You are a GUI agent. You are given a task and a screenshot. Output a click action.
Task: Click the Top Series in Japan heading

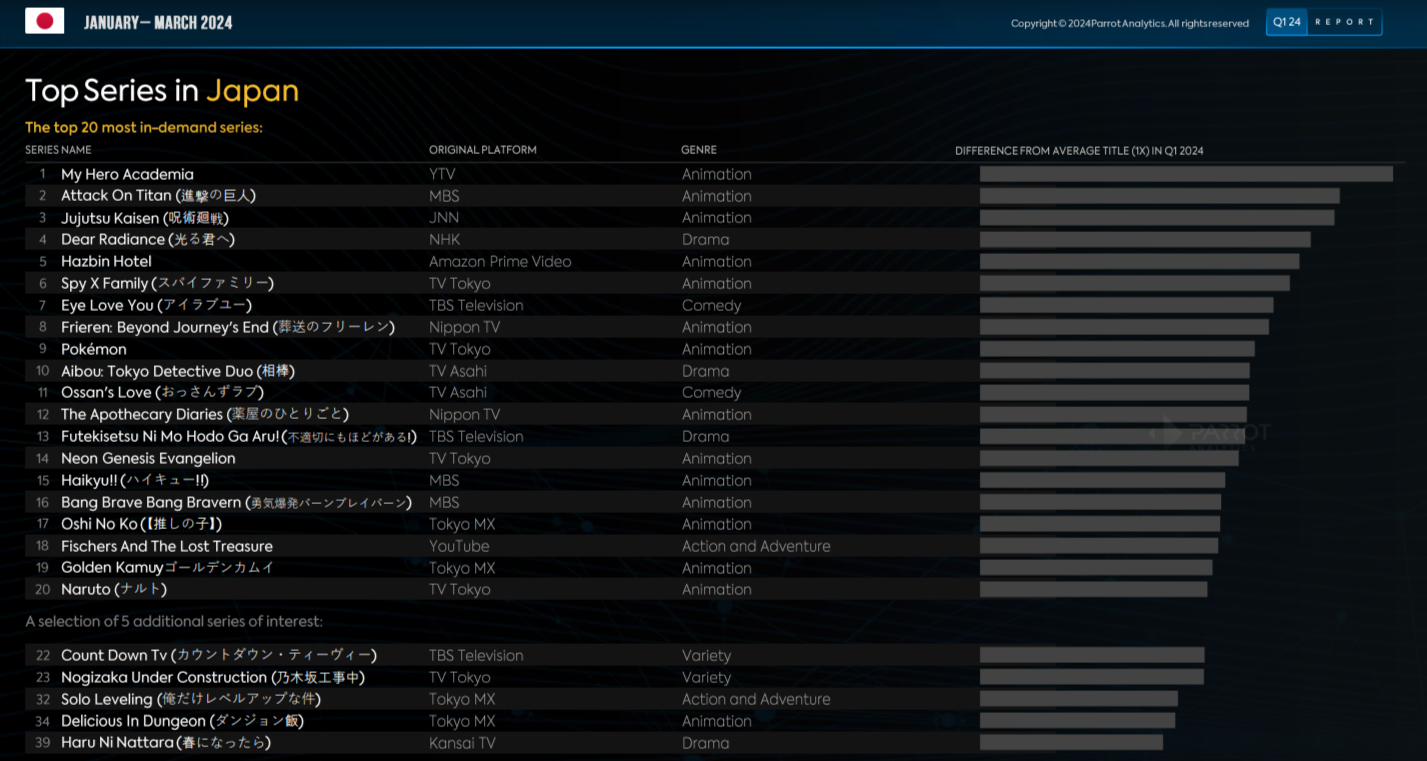point(162,91)
